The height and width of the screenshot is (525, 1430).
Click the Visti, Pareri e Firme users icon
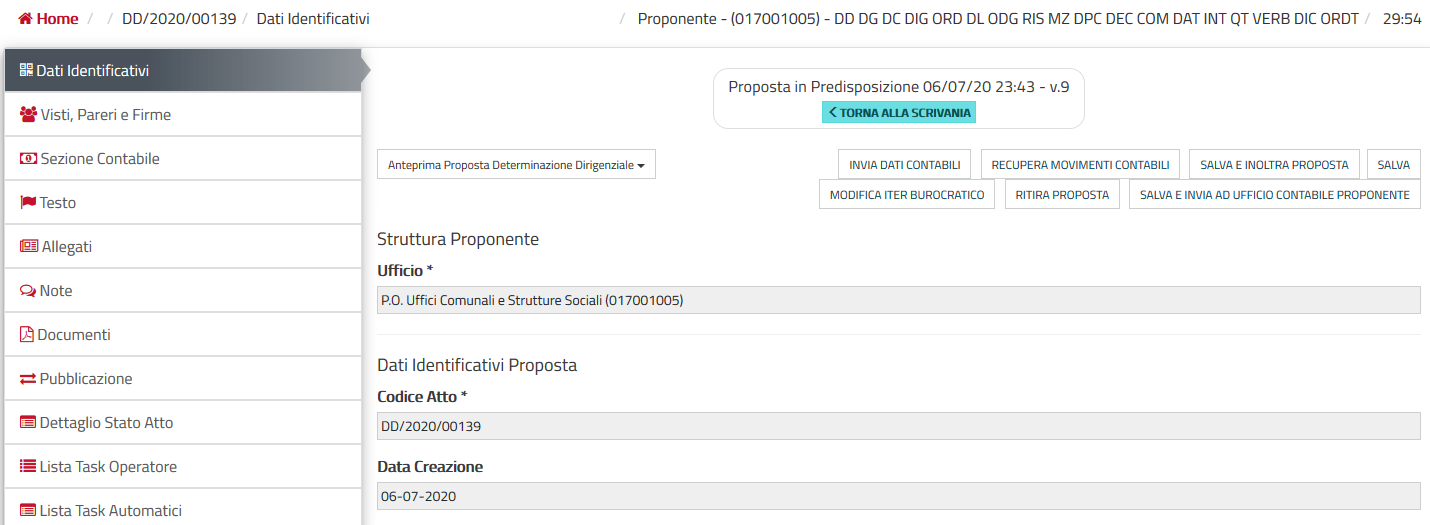click(28, 115)
